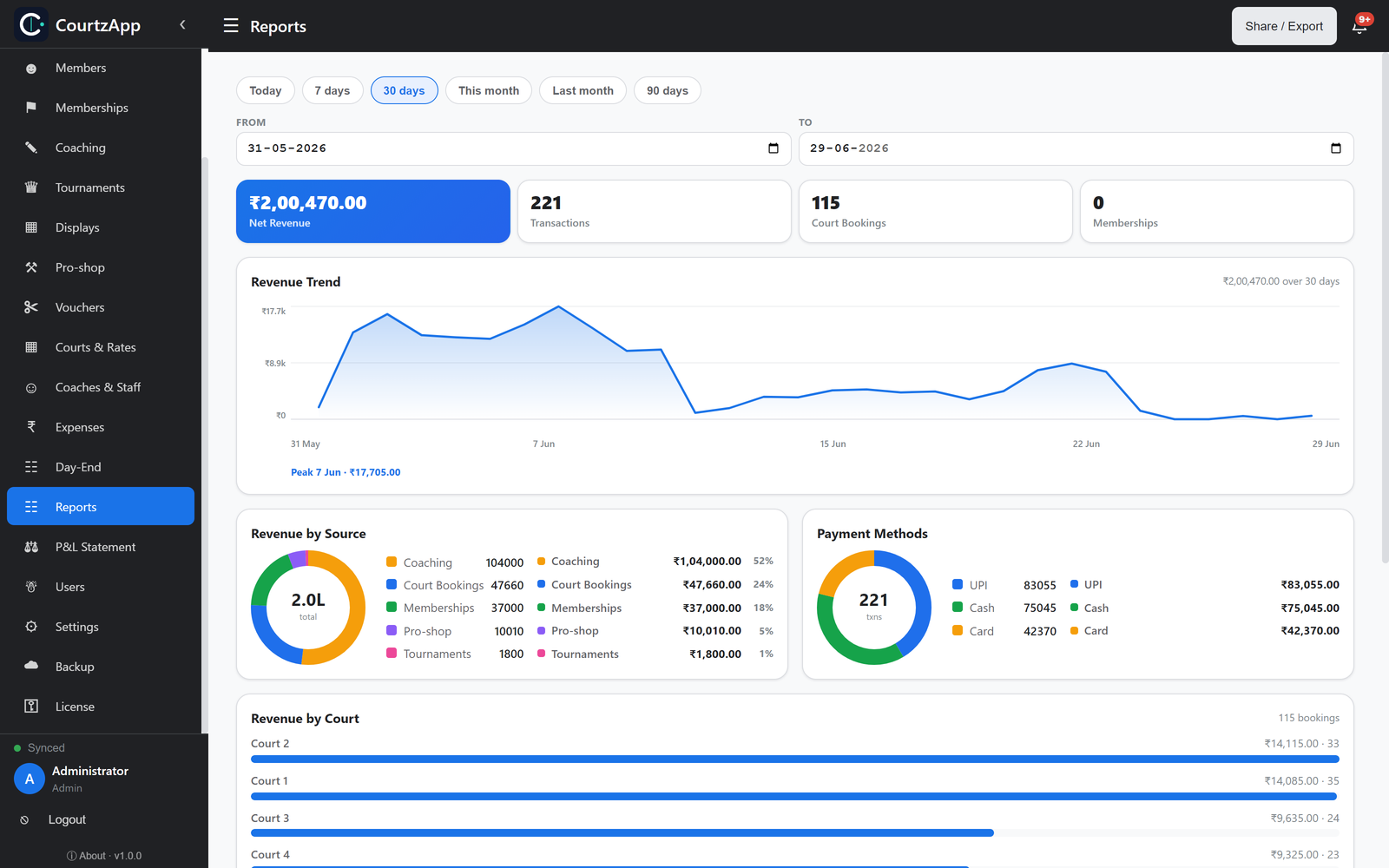
Task: Click the Settings gear icon
Action: tap(31, 627)
